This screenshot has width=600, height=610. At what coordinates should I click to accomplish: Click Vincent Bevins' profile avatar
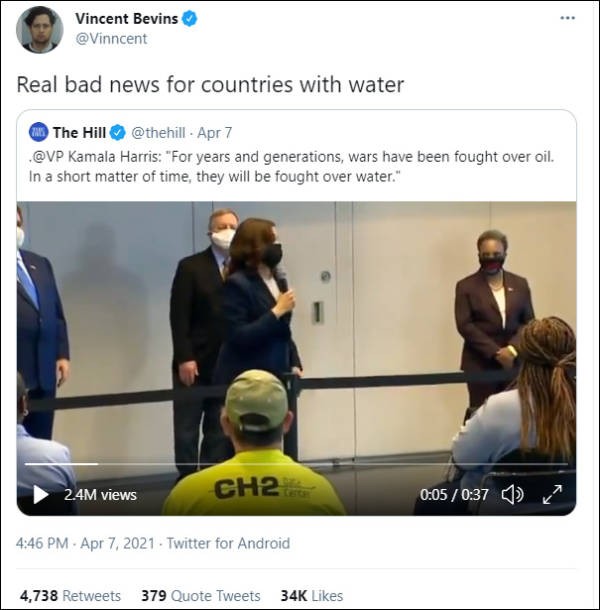click(x=40, y=29)
